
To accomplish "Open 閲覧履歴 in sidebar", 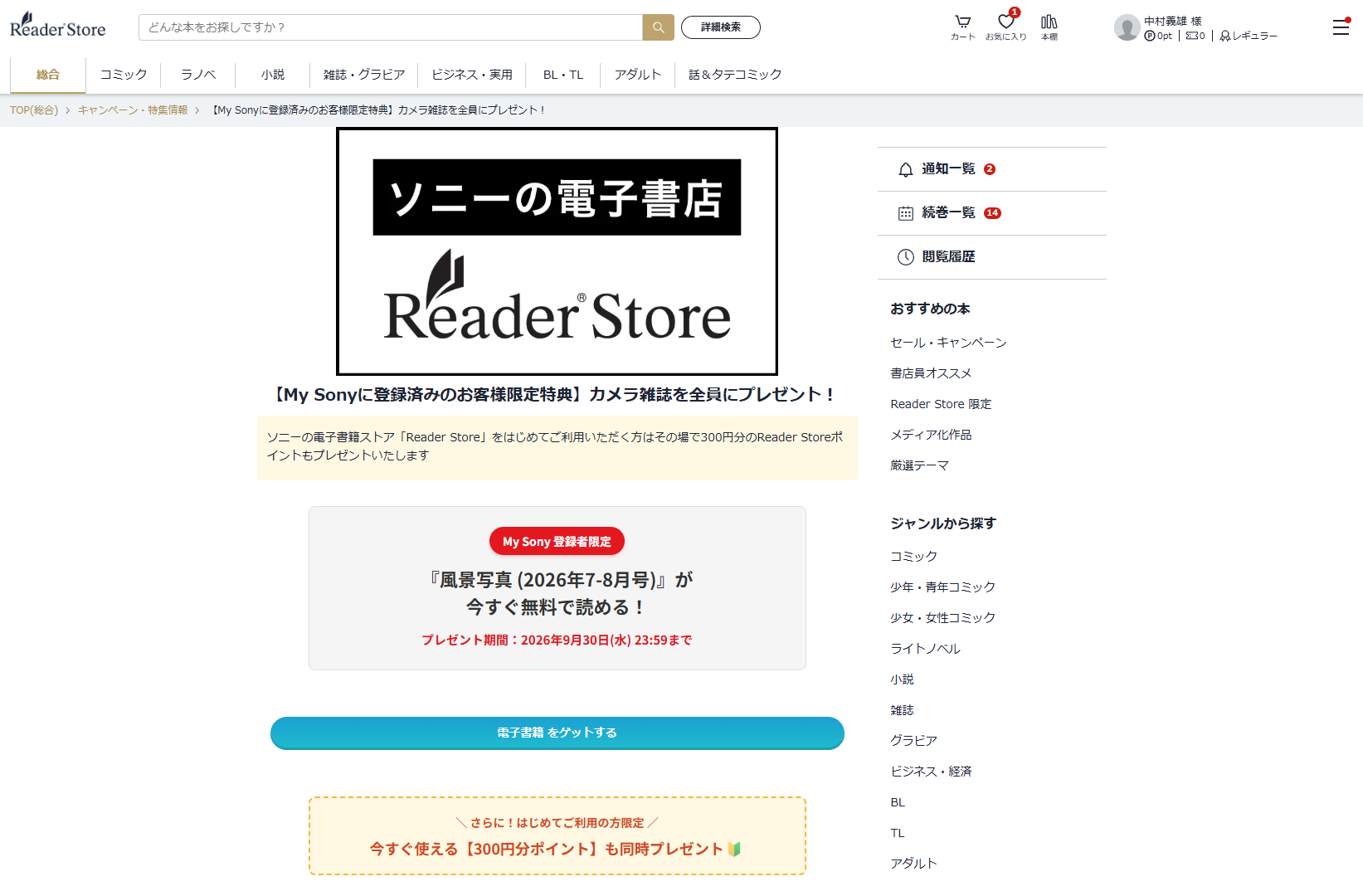I will click(992, 257).
